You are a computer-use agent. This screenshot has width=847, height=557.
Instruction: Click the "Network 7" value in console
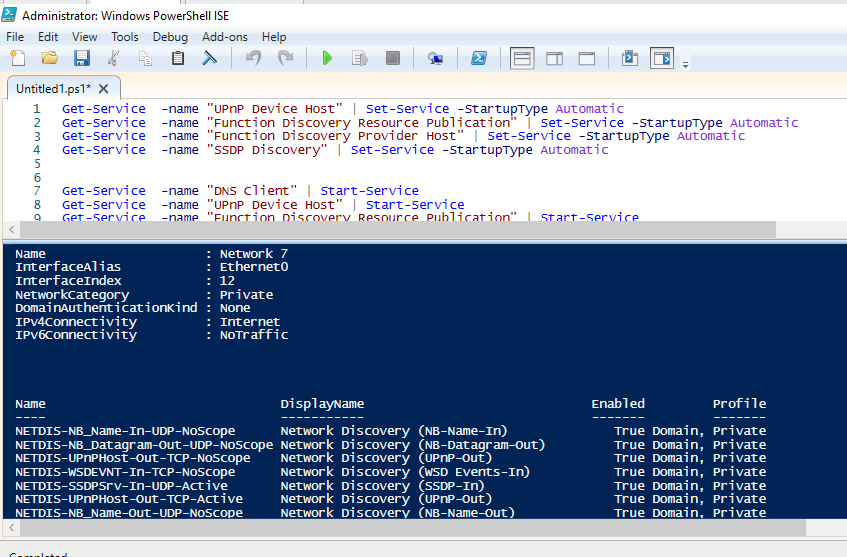coord(253,254)
